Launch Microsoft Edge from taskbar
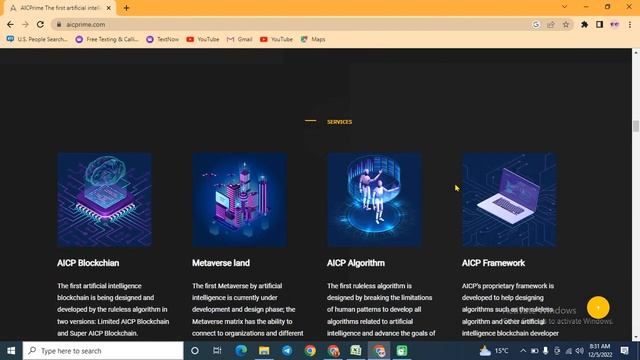Screen dimensions: 640x360 tap(241, 351)
